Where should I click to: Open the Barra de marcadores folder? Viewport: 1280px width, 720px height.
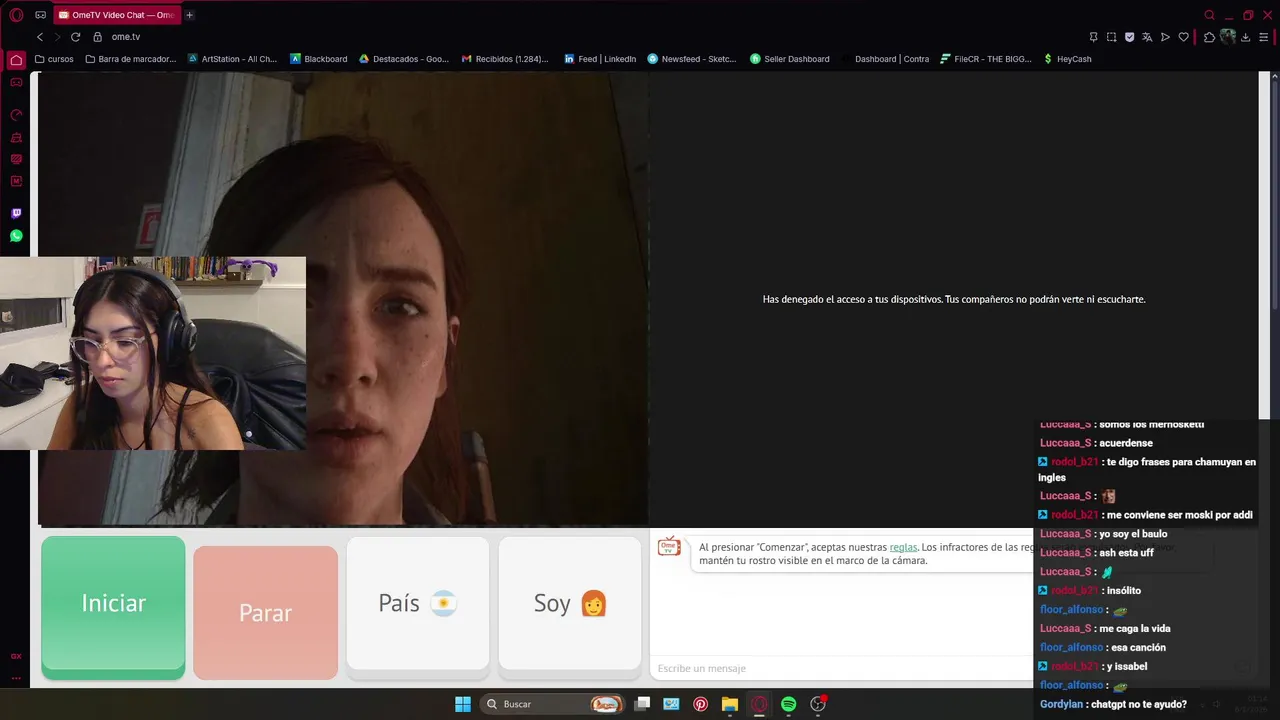[131, 59]
